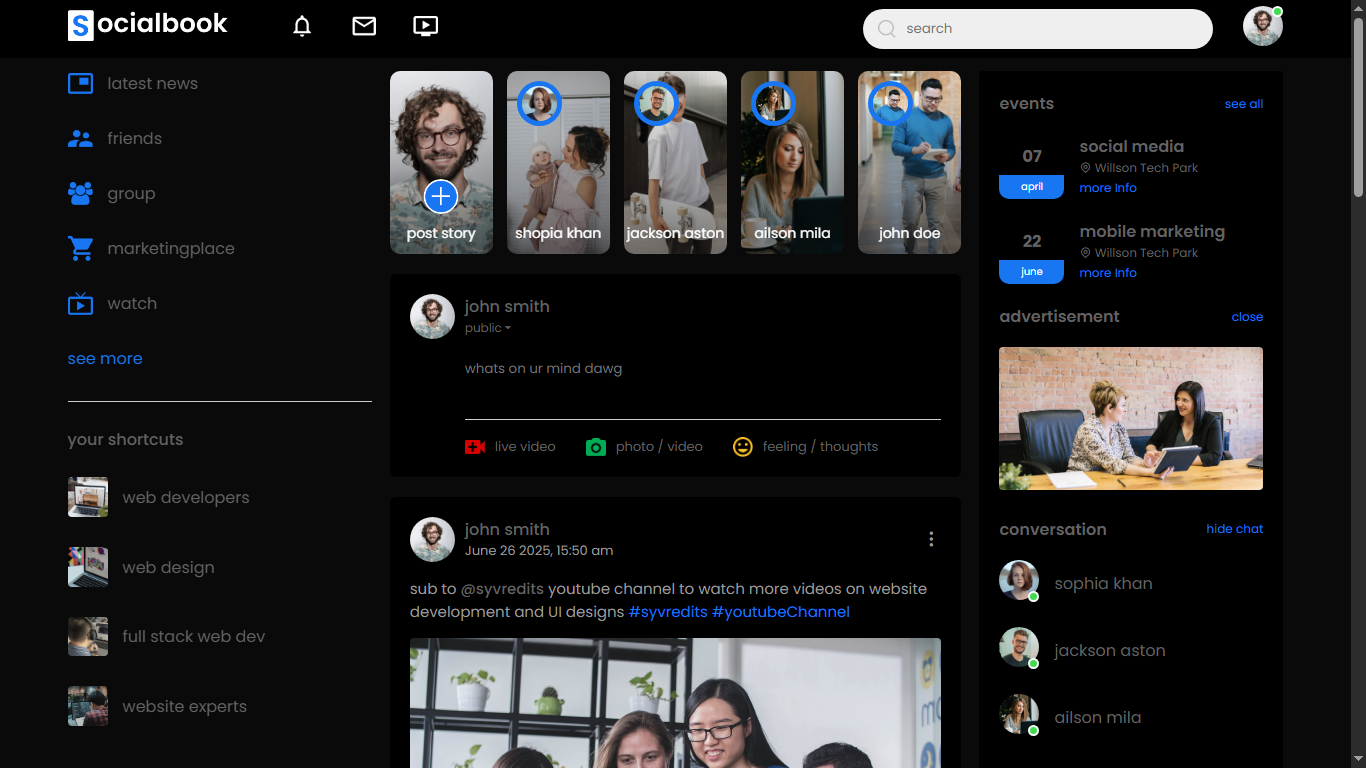Click the marketingplace cart icon
This screenshot has height=768, width=1366.
click(x=80, y=248)
